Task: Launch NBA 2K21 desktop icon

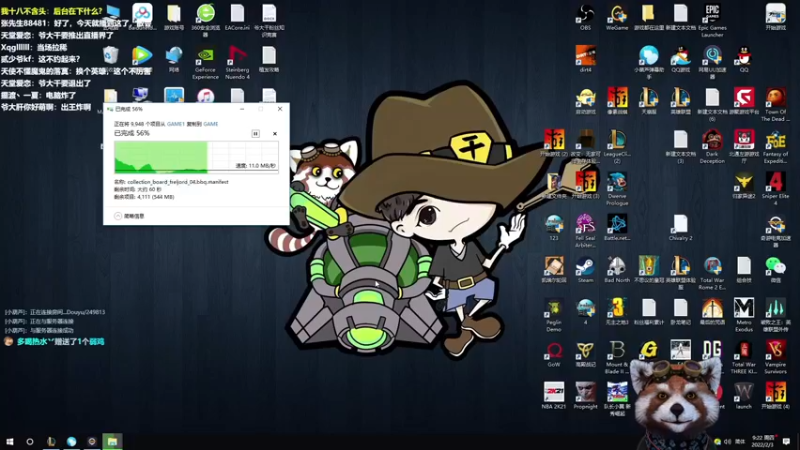Action: (x=554, y=392)
